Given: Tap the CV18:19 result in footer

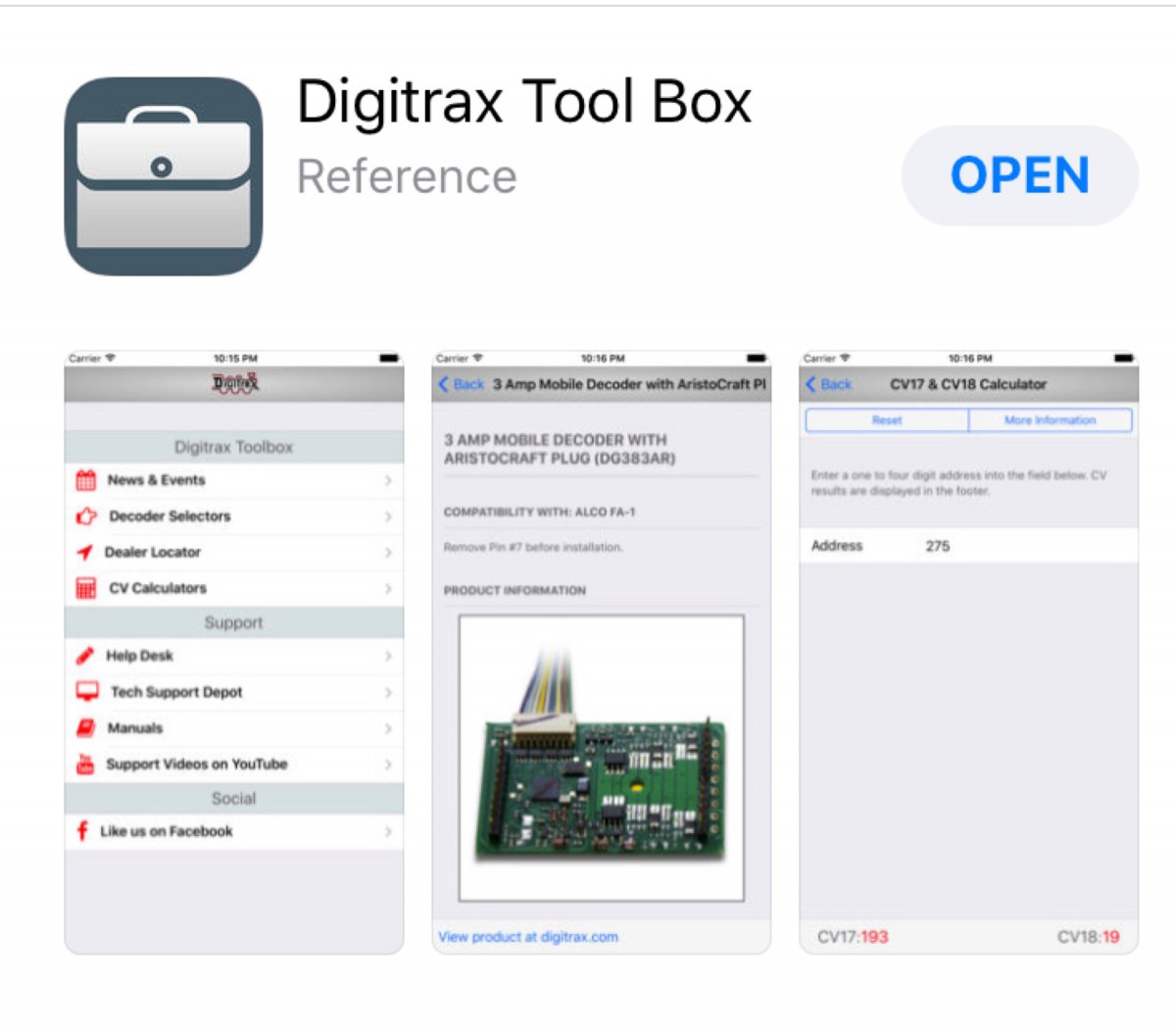Looking at the screenshot, I should (1088, 937).
